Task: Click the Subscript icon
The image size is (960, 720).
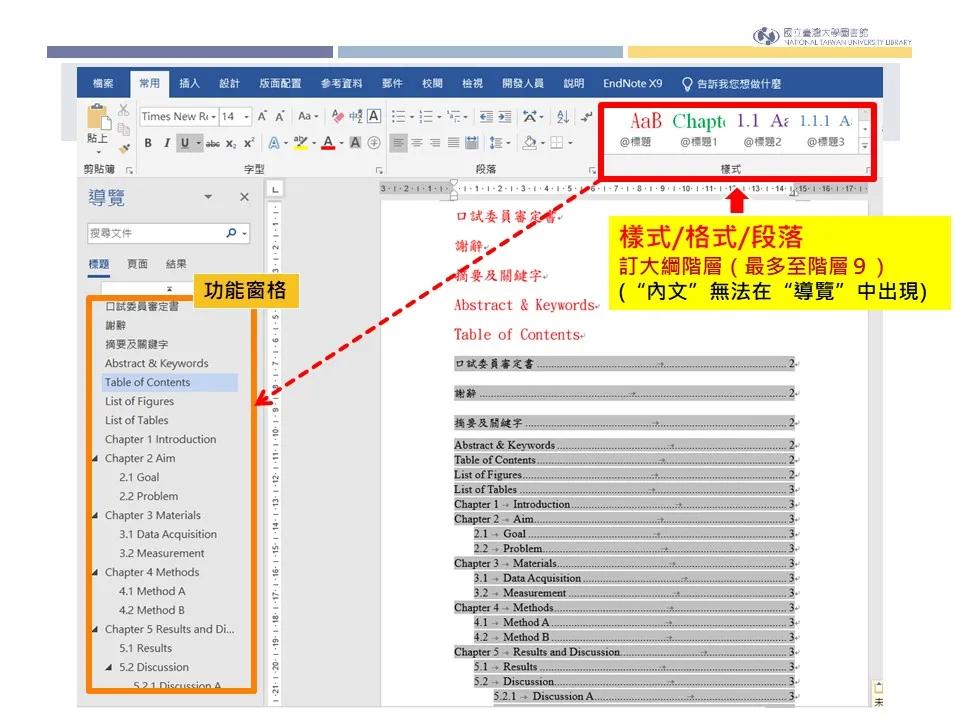Action: pos(231,142)
